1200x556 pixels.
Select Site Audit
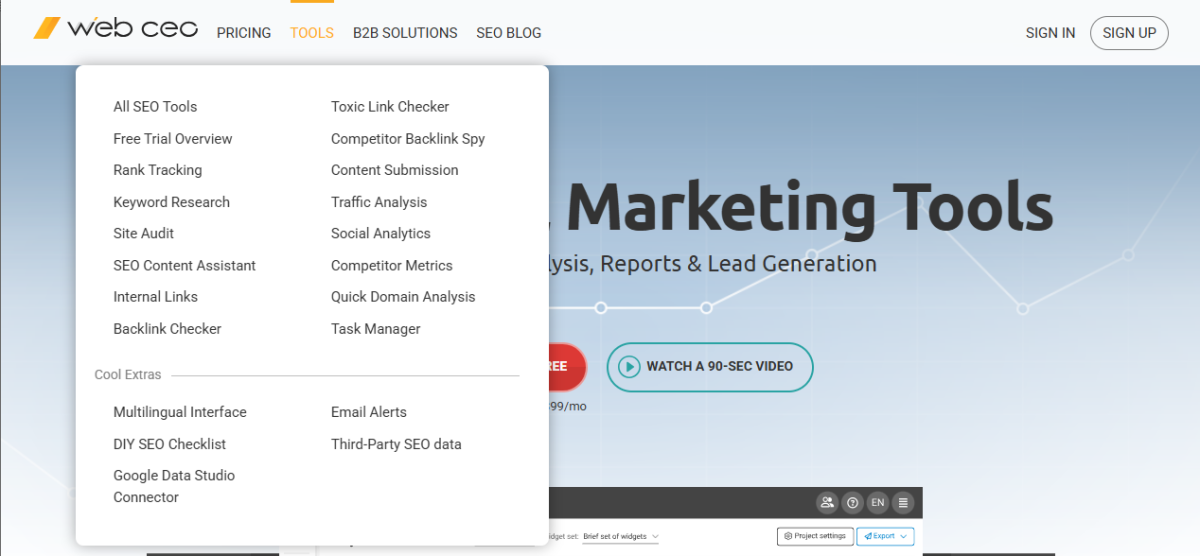click(144, 233)
